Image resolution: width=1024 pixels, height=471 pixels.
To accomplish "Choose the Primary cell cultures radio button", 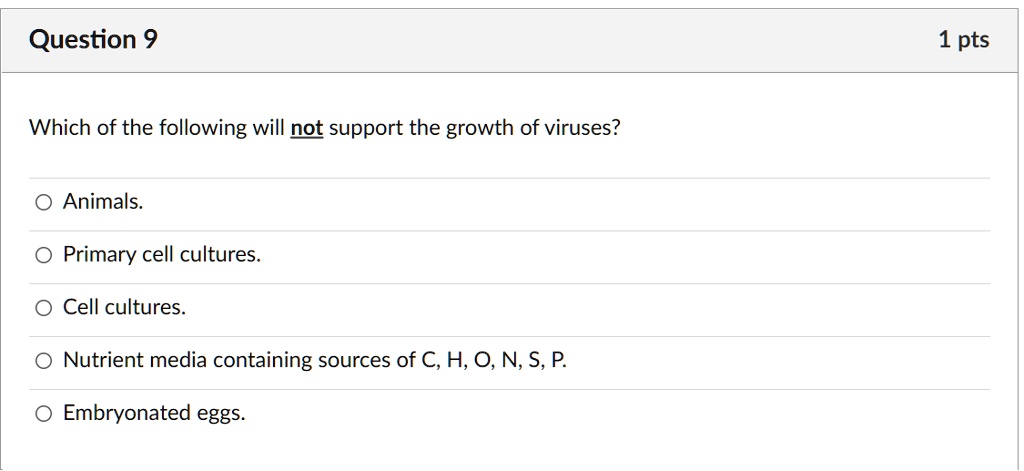I will pos(43,256).
